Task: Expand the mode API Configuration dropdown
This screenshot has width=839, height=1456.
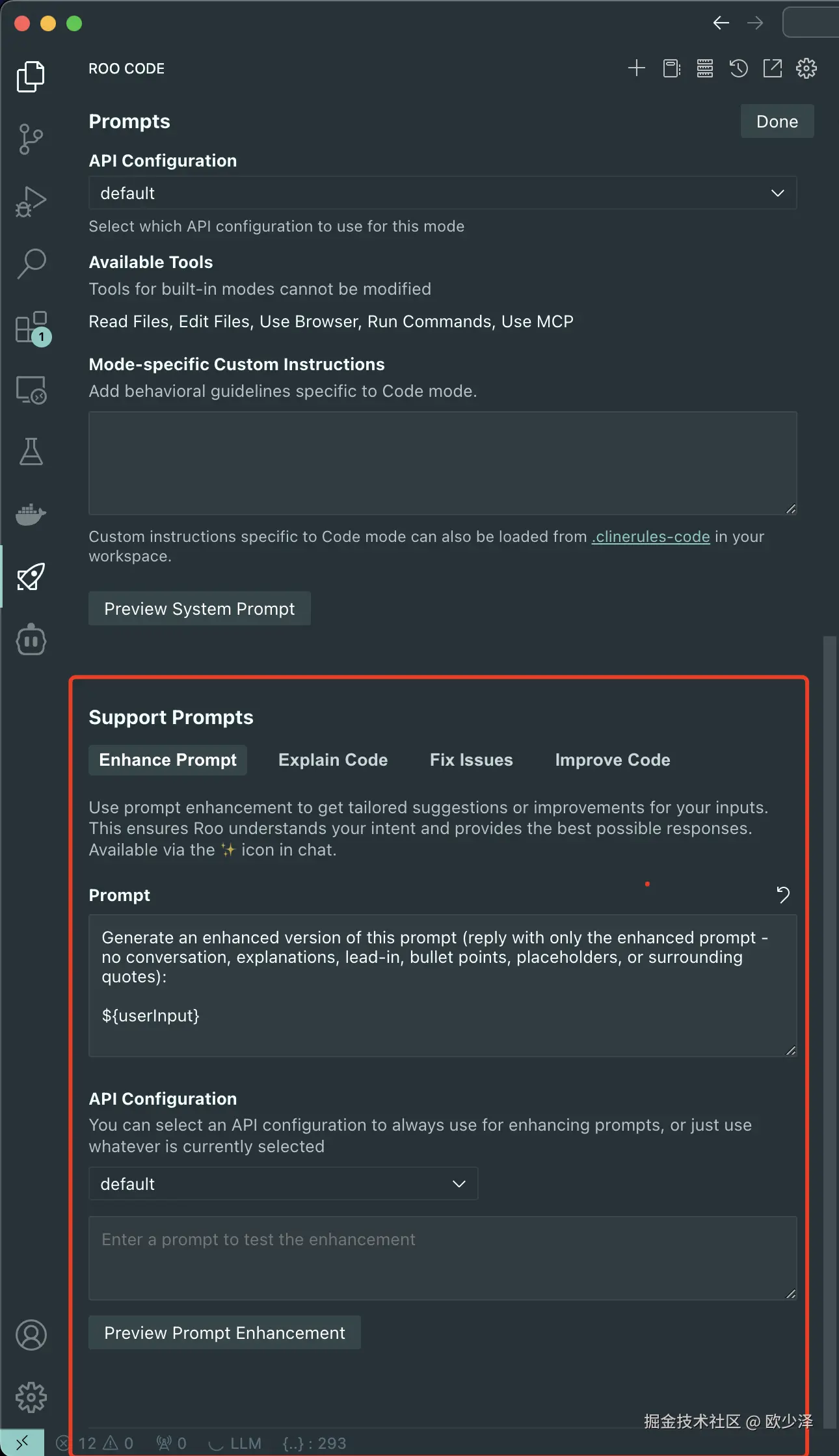Action: pos(442,193)
